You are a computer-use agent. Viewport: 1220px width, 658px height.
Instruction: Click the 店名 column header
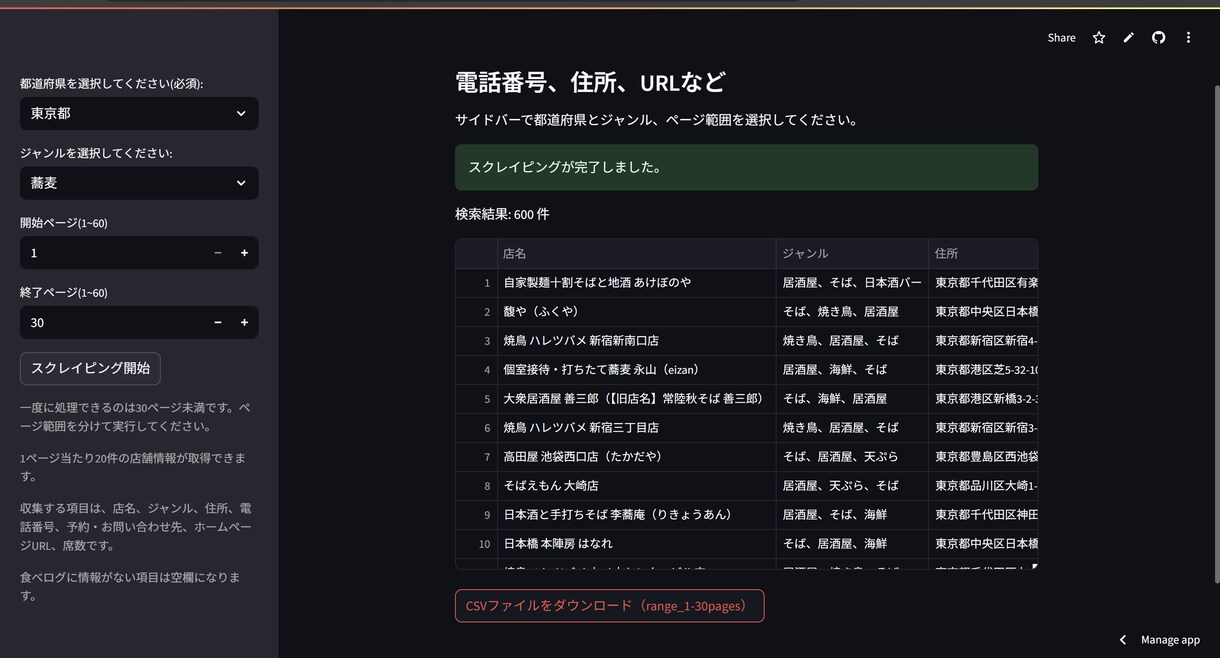pos(636,254)
